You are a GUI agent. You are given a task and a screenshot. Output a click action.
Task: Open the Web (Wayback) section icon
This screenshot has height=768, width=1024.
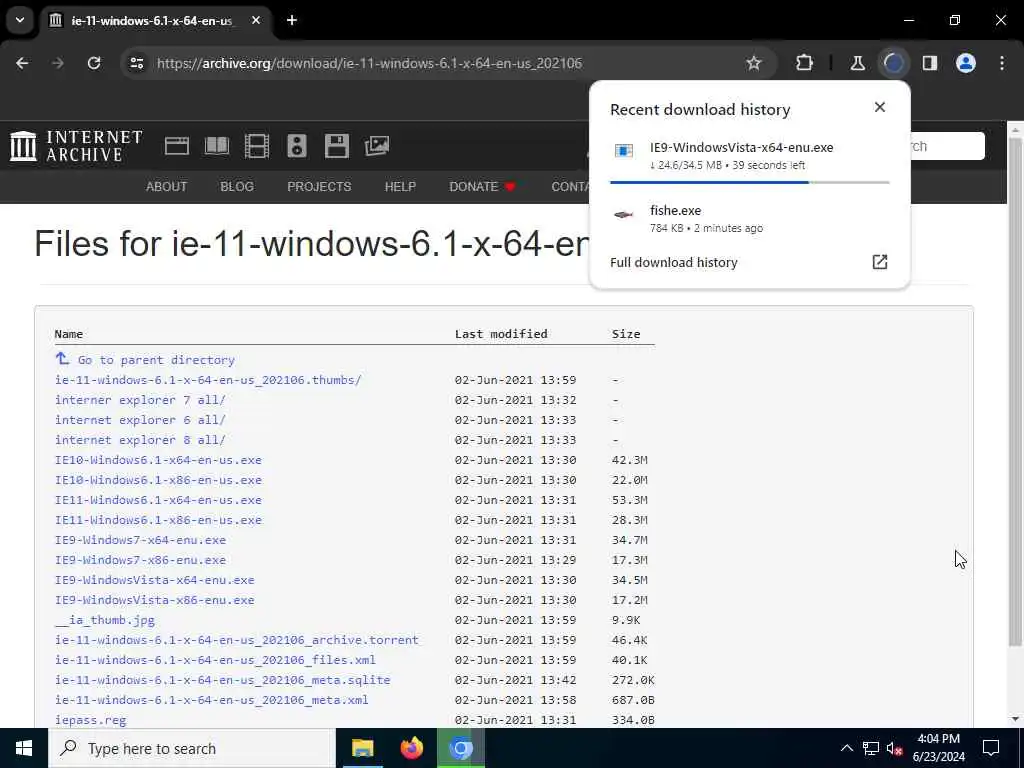176,146
